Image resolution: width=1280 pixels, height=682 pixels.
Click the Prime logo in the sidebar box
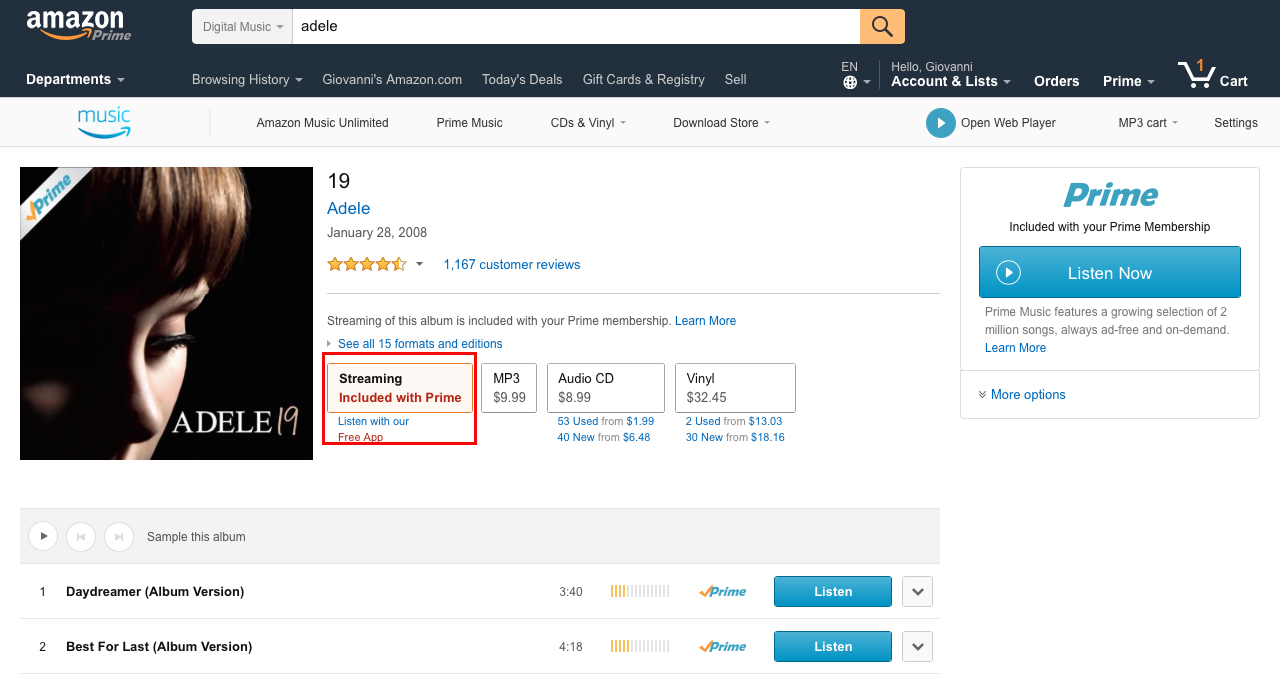pyautogui.click(x=1110, y=195)
